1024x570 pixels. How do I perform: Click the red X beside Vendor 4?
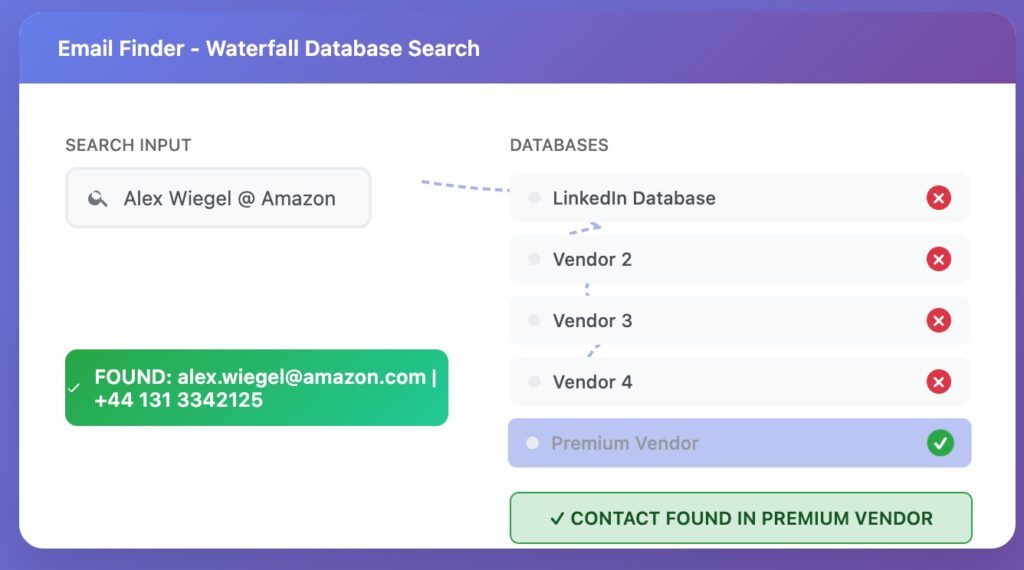938,382
